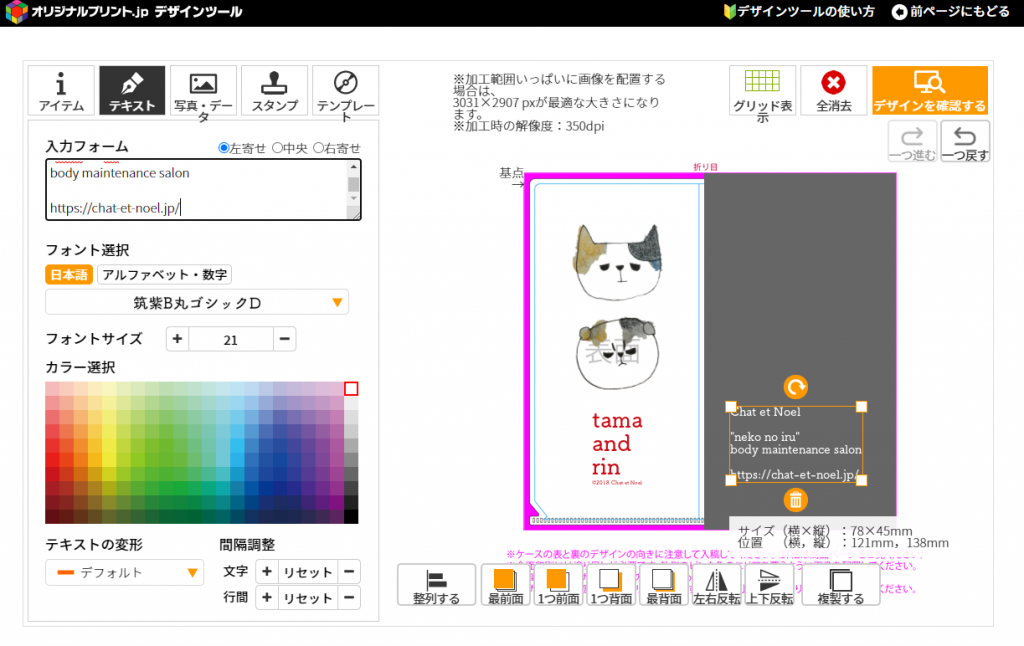Flip horizontally with 左右反転
Viewport: 1024px width, 646px height.
[716, 585]
